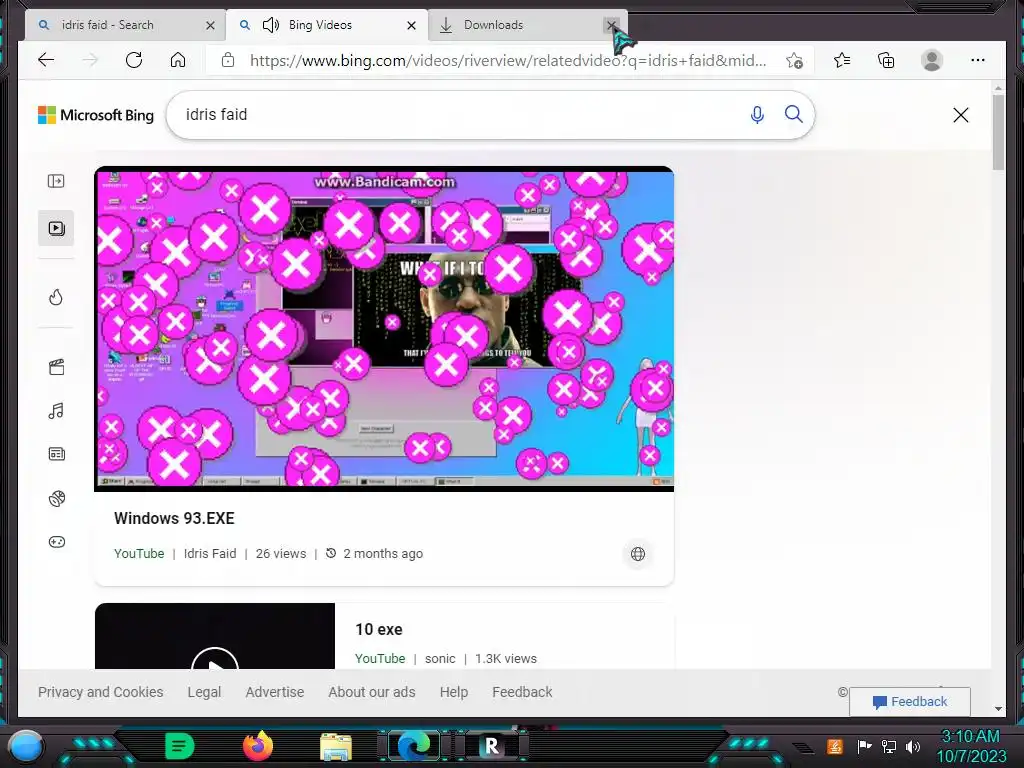Open the Action Center flag icon
Image resolution: width=1024 pixels, height=768 pixels.
(x=864, y=746)
